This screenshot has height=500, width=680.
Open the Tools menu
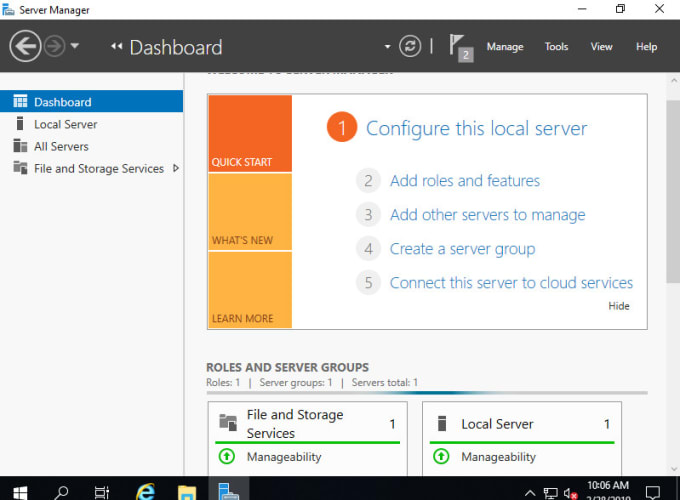[556, 46]
